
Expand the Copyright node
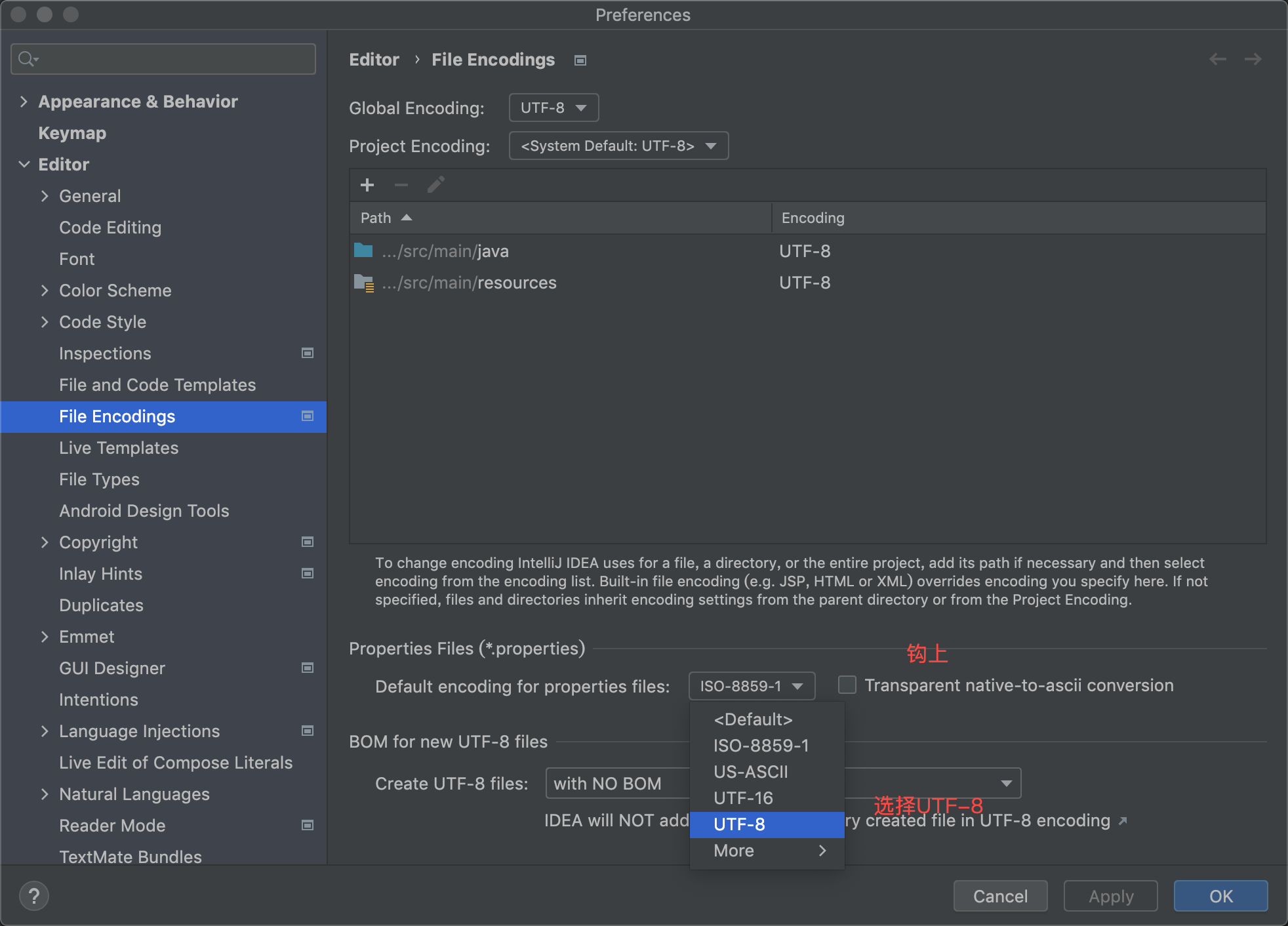45,542
